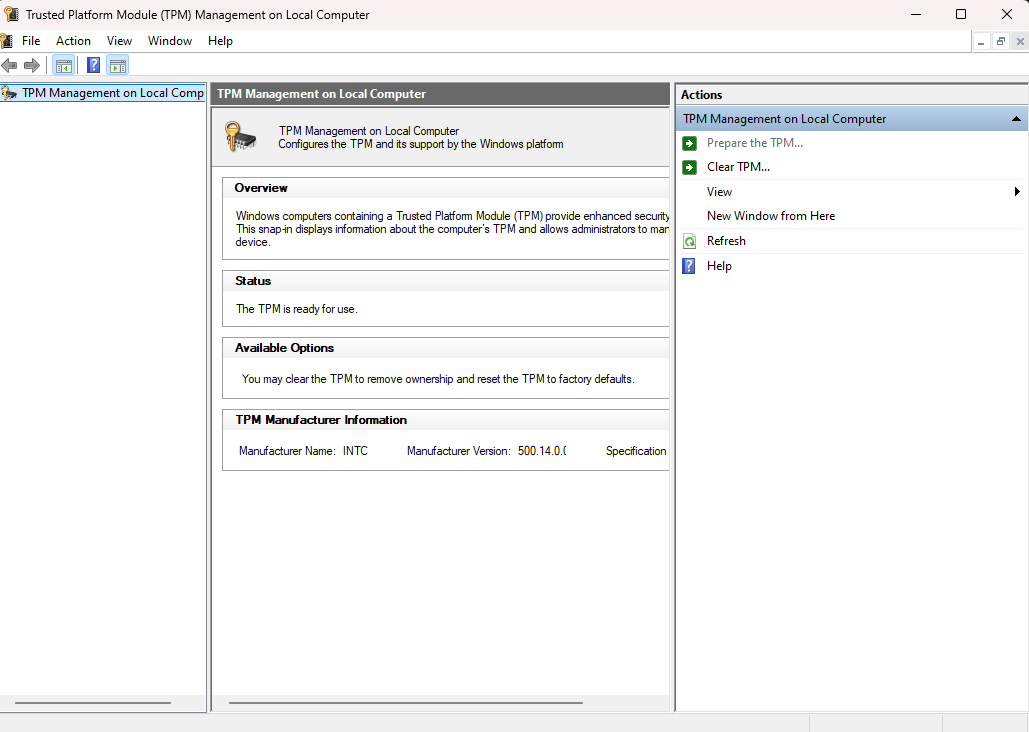The height and width of the screenshot is (732, 1029).
Task: Click the Actions pane title
Action: point(702,95)
